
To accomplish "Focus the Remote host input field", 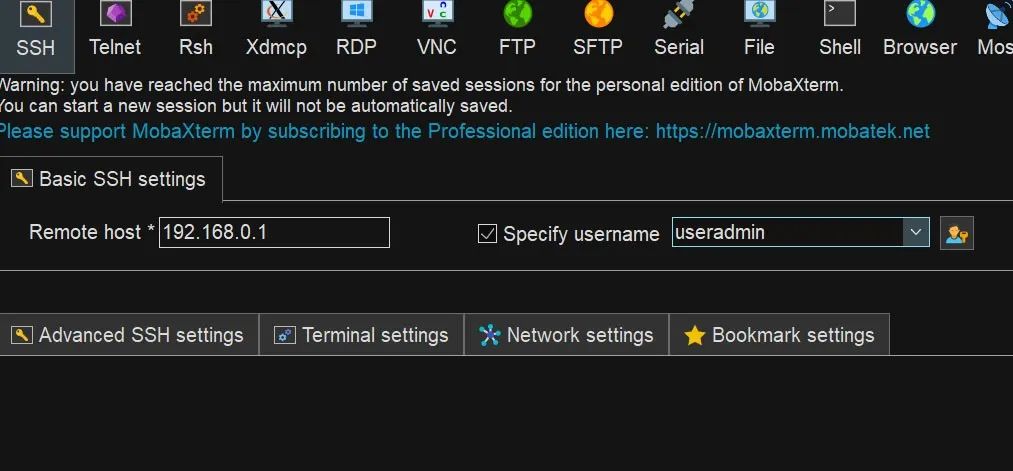I will coord(275,233).
